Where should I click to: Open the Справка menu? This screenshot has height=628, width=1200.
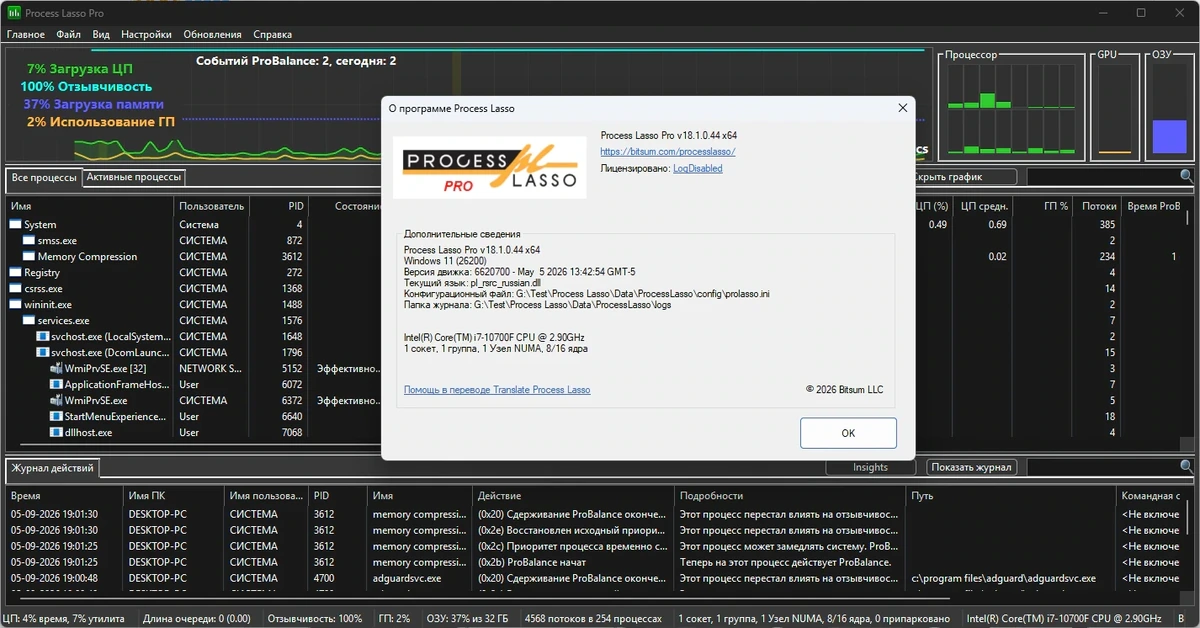coord(273,35)
